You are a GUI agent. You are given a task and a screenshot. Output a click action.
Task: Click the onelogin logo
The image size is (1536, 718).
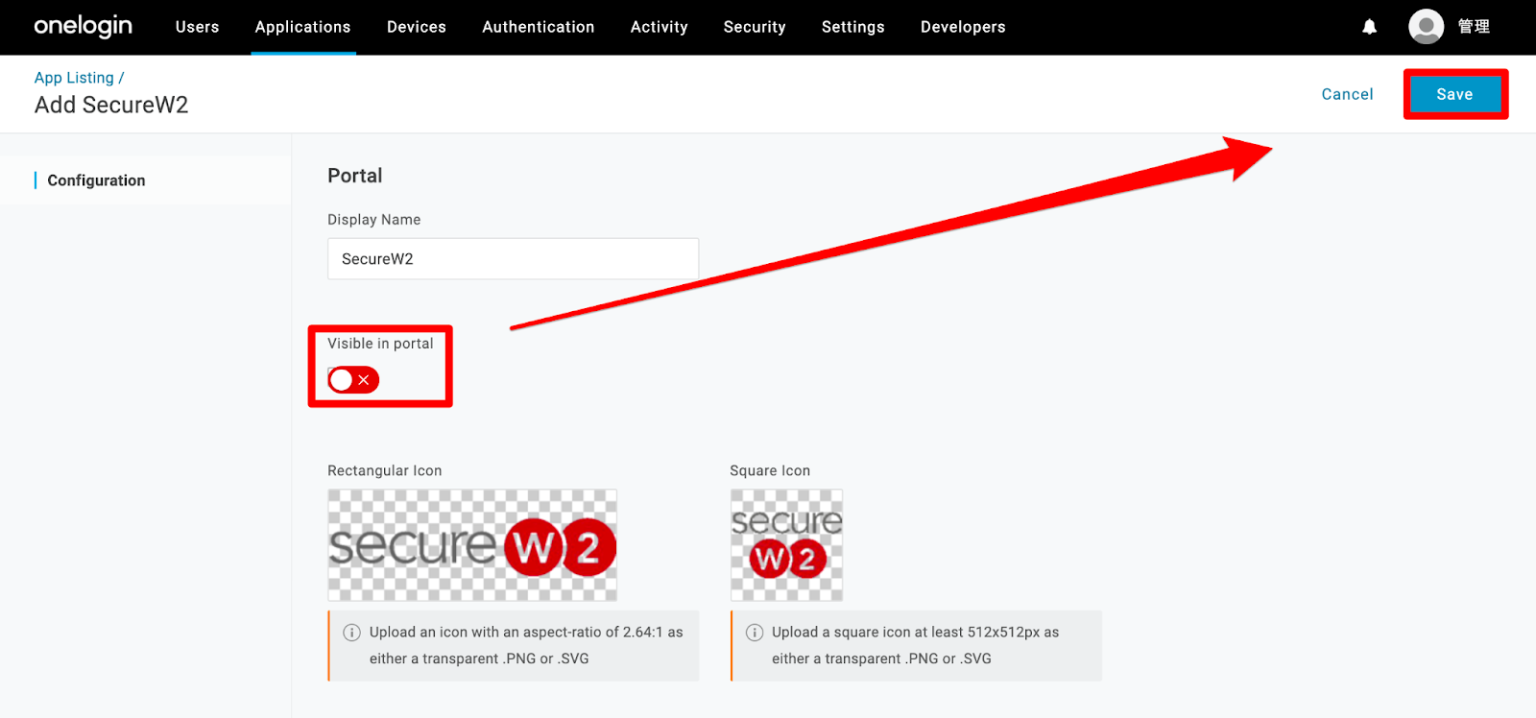[83, 27]
